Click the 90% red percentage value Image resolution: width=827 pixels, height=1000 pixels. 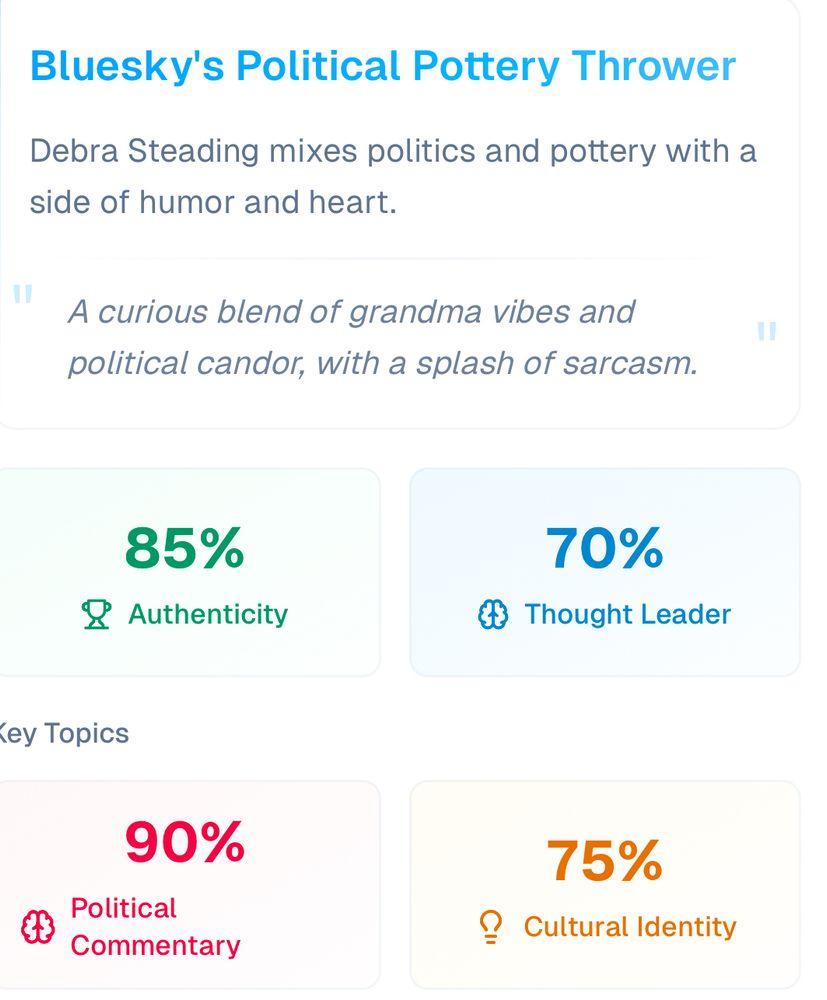(184, 842)
